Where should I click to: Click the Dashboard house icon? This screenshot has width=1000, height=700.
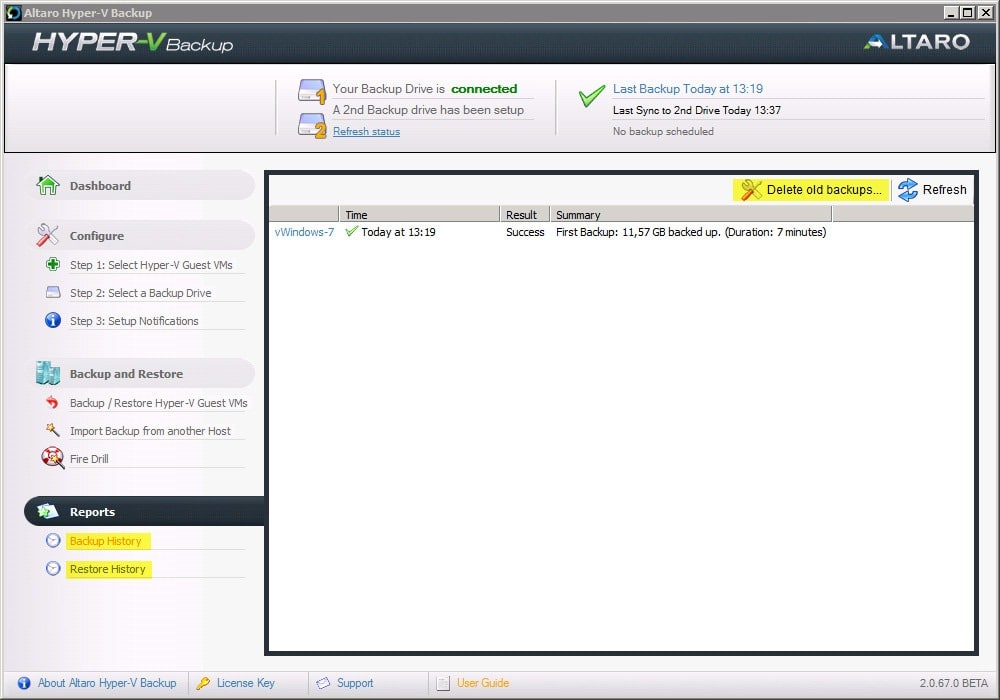tap(48, 185)
